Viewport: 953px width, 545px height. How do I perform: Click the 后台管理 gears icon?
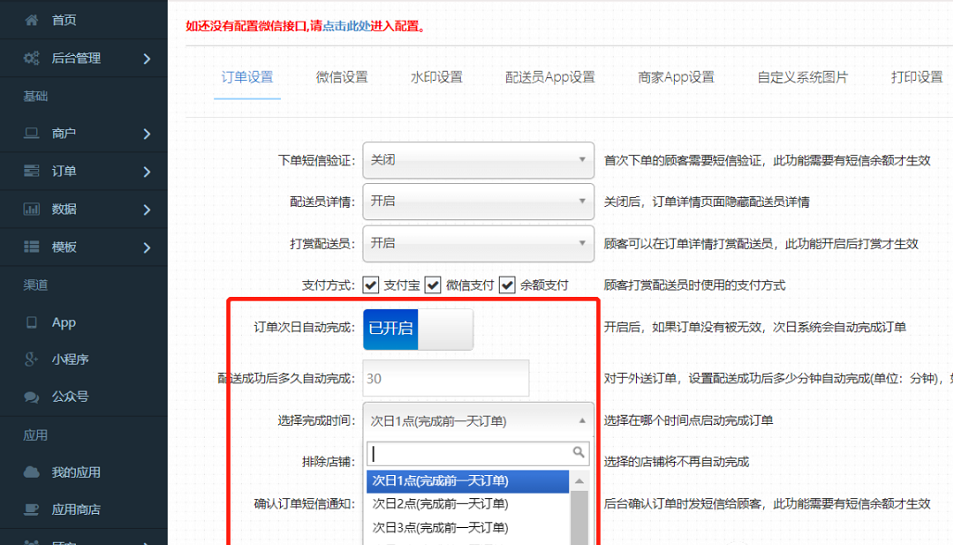(x=31, y=58)
